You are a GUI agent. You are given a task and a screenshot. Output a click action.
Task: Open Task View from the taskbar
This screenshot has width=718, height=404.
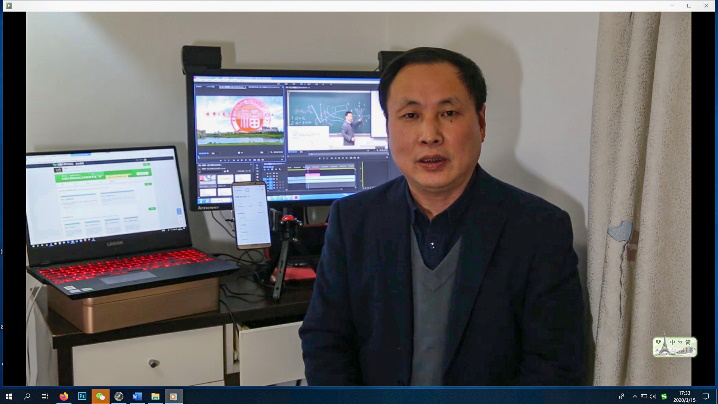point(45,396)
